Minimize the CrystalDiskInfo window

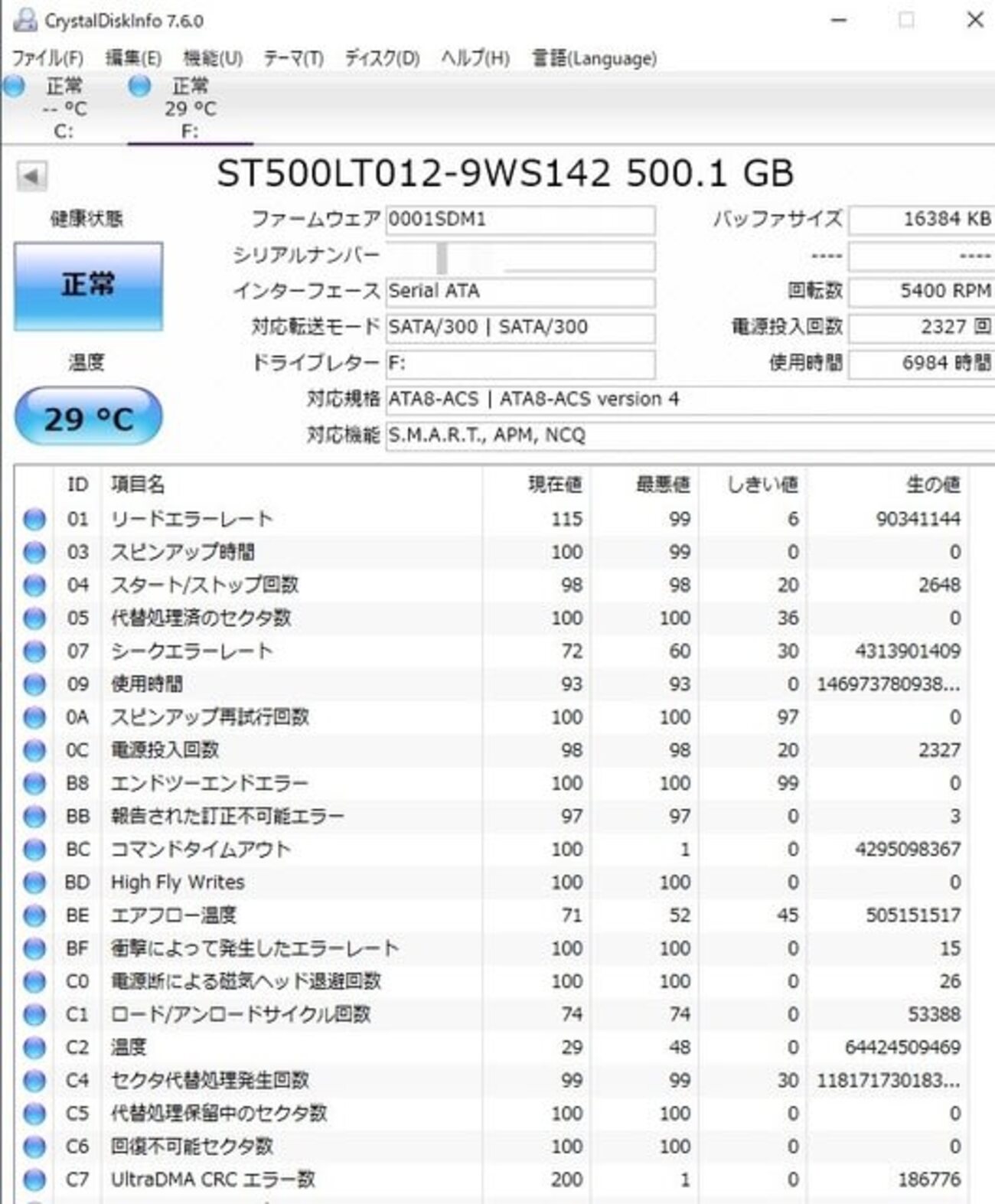point(839,20)
